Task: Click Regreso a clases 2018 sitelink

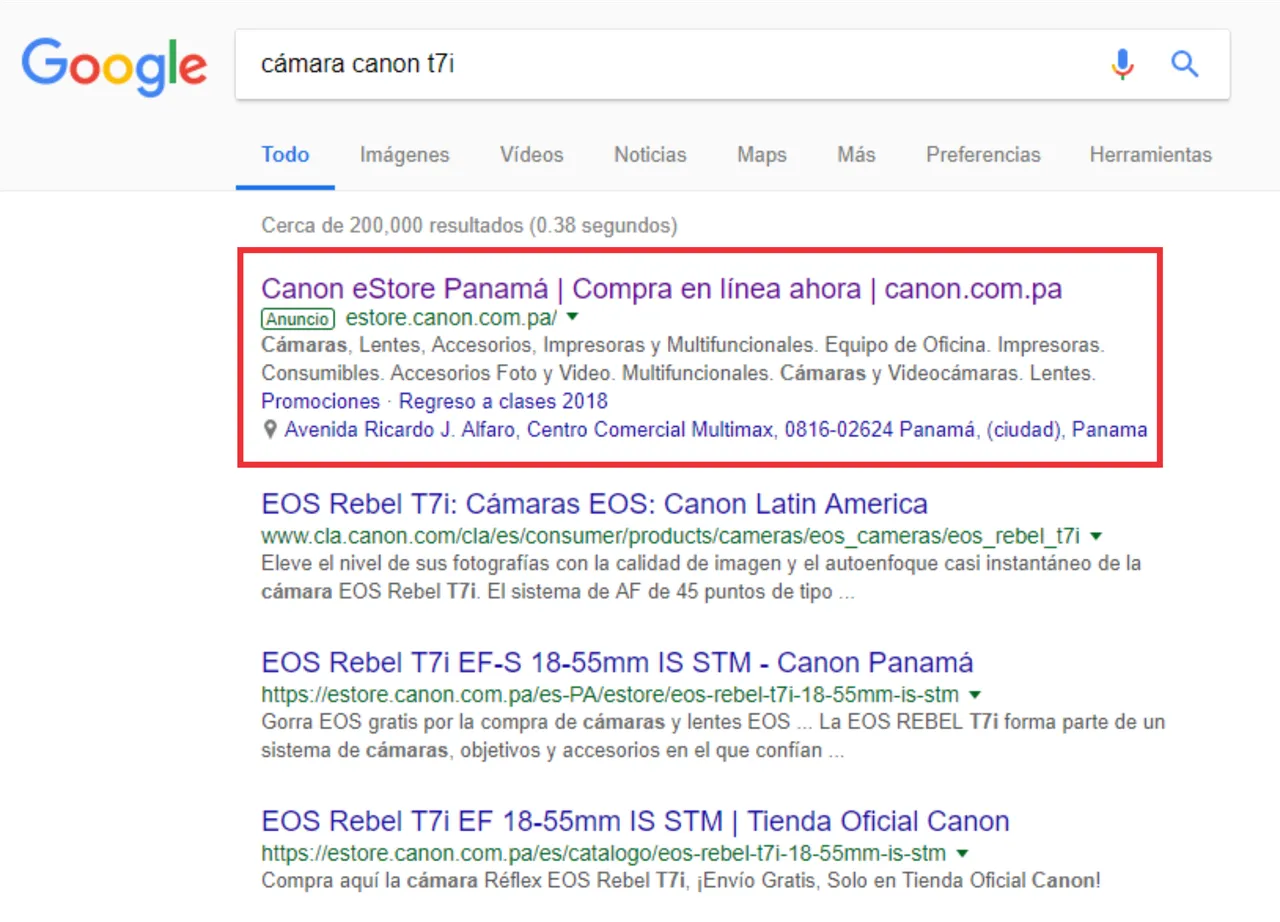Action: (x=503, y=401)
